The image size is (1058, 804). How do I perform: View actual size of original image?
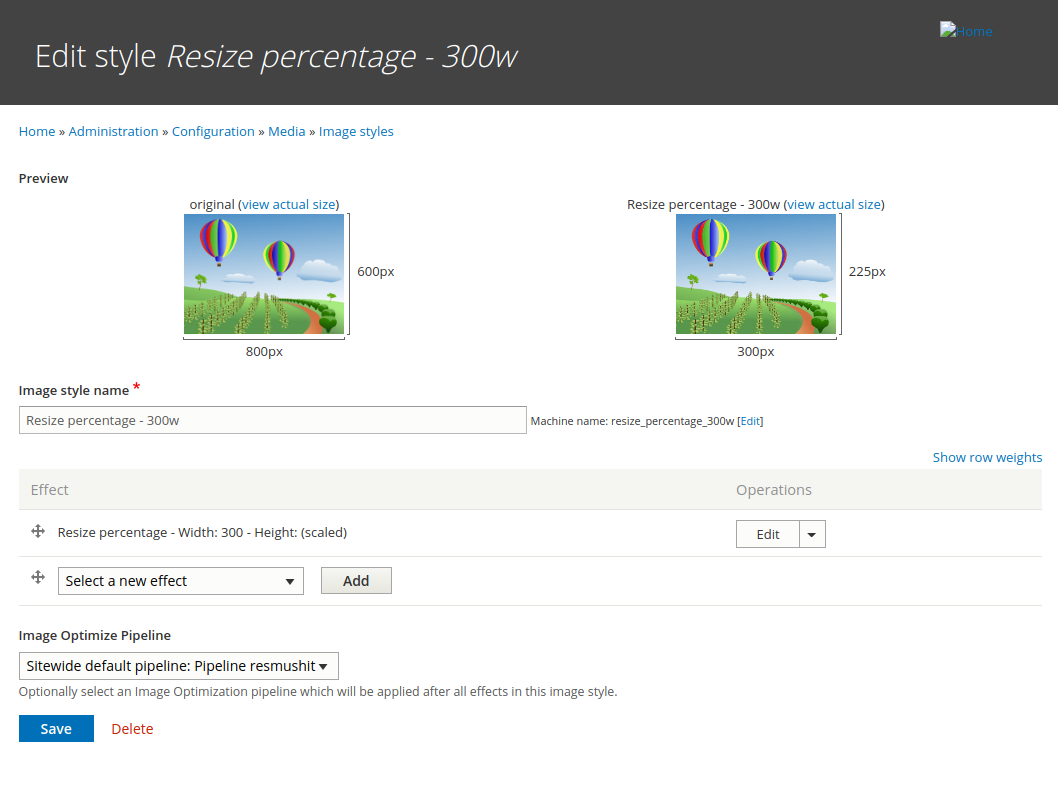pyautogui.click(x=289, y=204)
